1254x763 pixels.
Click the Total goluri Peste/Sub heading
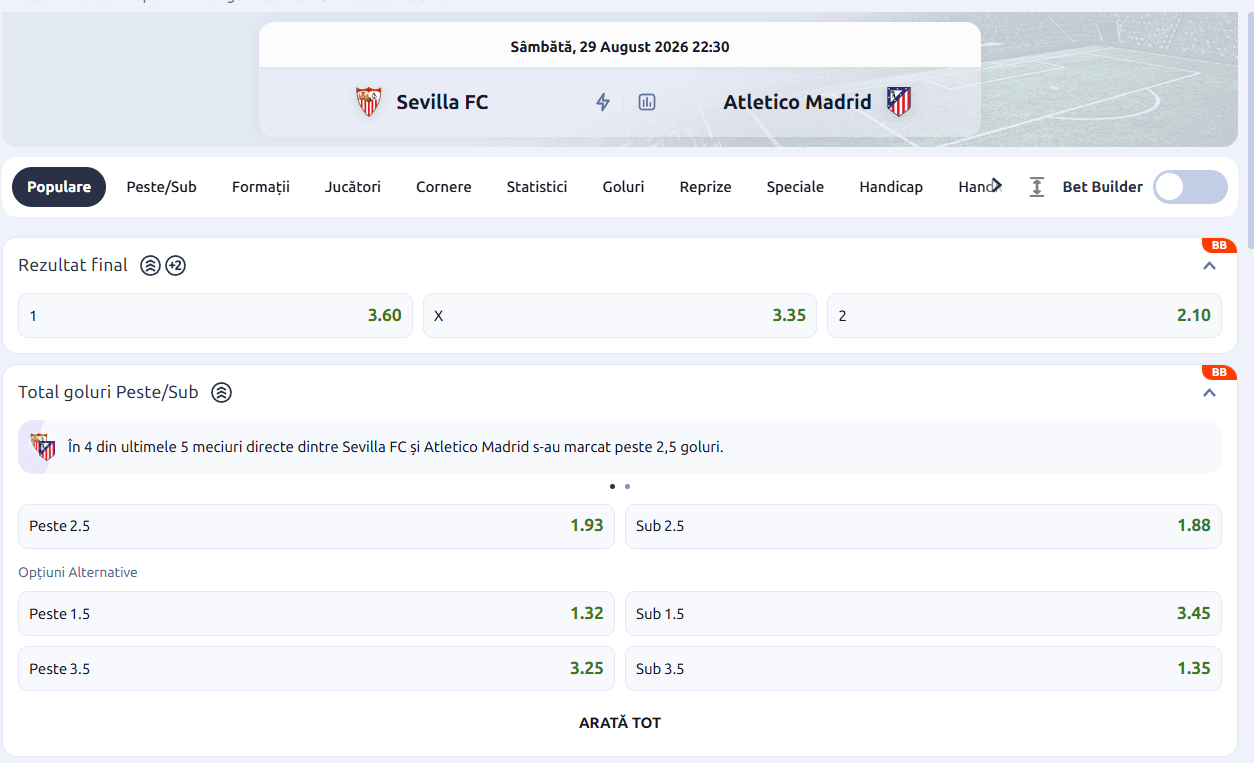108,393
